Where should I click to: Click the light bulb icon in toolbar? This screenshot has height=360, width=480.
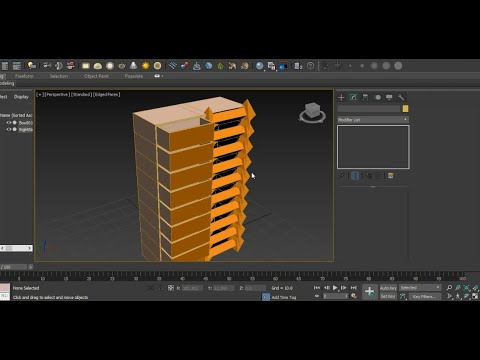[x=32, y=66]
